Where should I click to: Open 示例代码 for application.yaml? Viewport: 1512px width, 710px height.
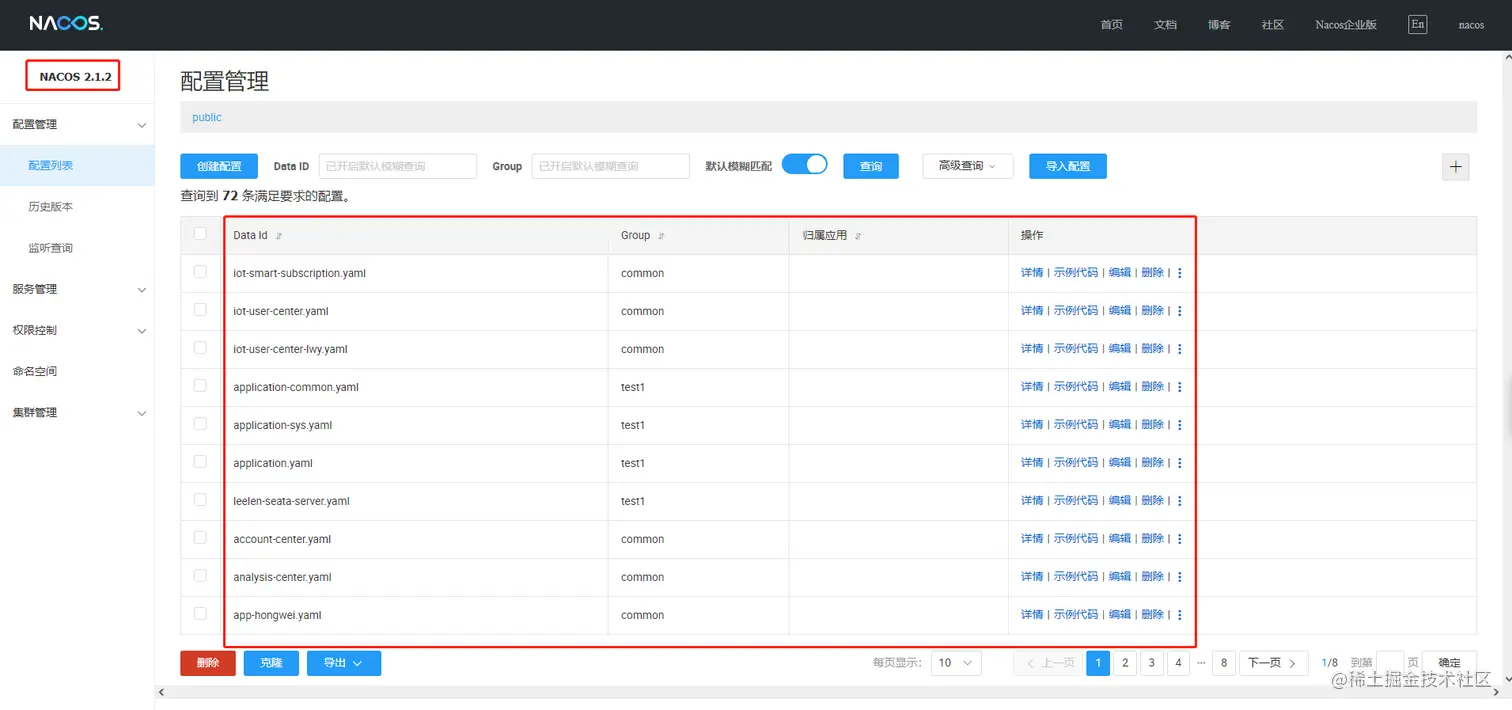(x=1075, y=463)
